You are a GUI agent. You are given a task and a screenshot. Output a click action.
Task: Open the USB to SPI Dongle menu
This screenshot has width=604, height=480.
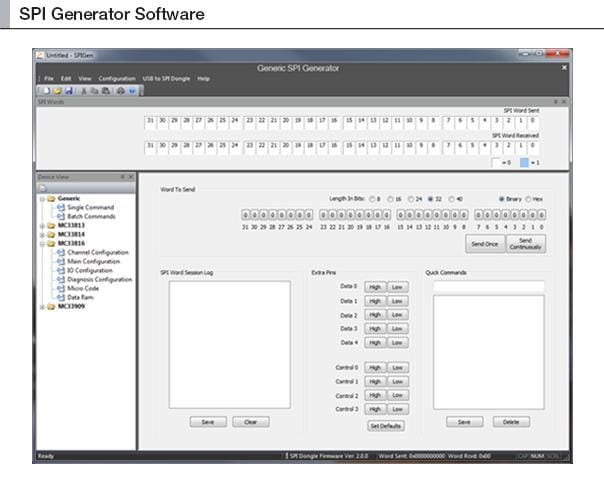tap(166, 78)
